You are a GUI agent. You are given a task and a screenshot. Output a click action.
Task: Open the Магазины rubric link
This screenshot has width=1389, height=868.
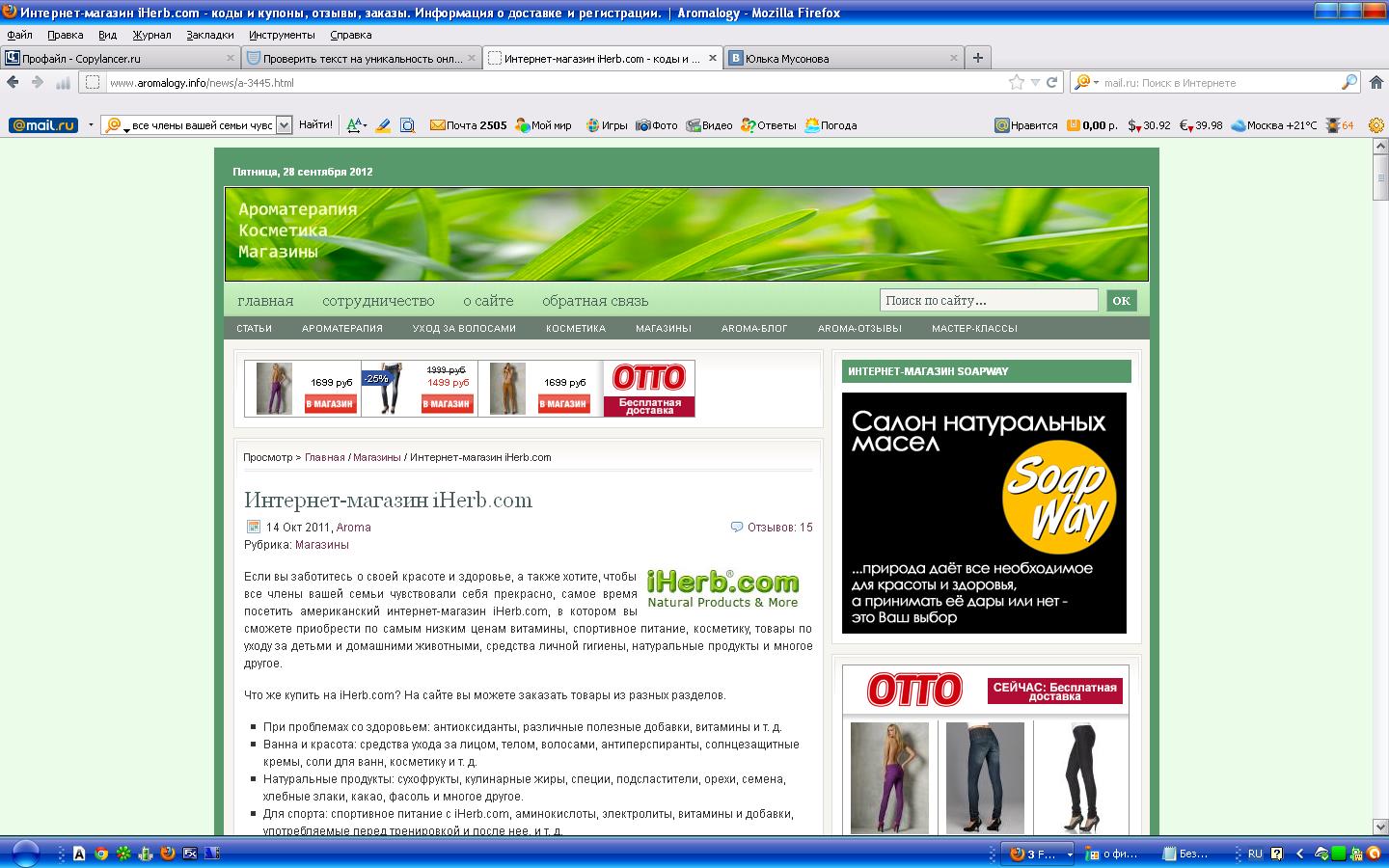tap(322, 545)
